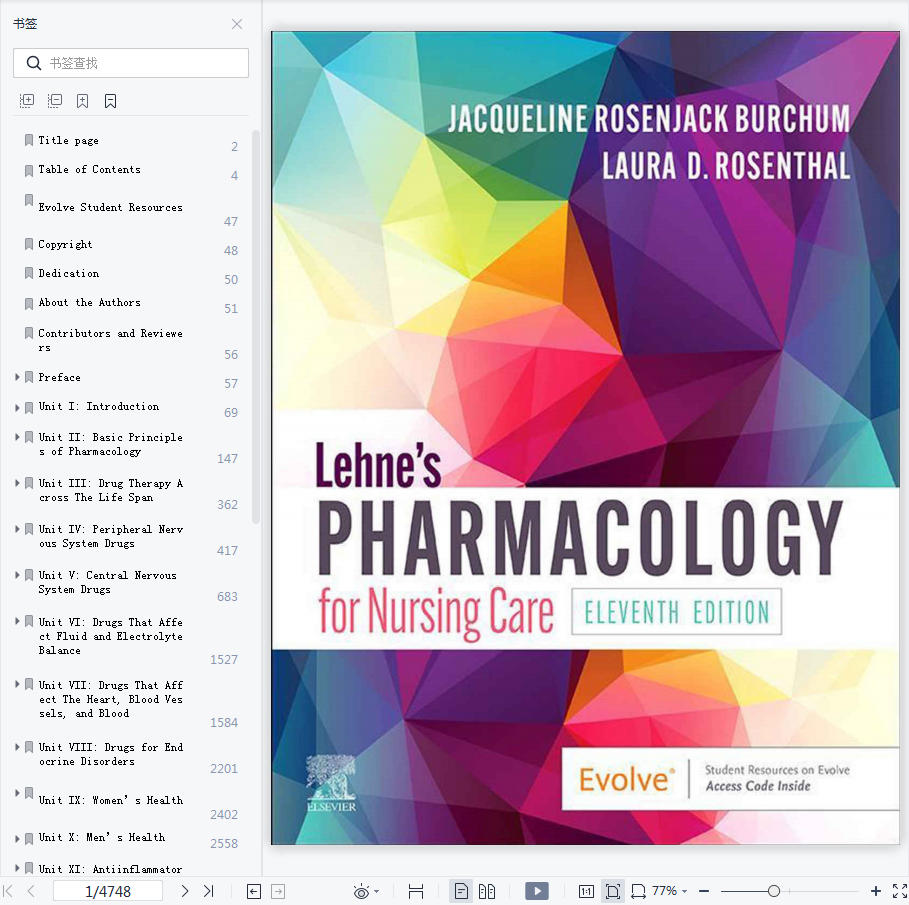
Task: Go to Evolve Student Resources bookmark
Action: pyautogui.click(x=110, y=208)
